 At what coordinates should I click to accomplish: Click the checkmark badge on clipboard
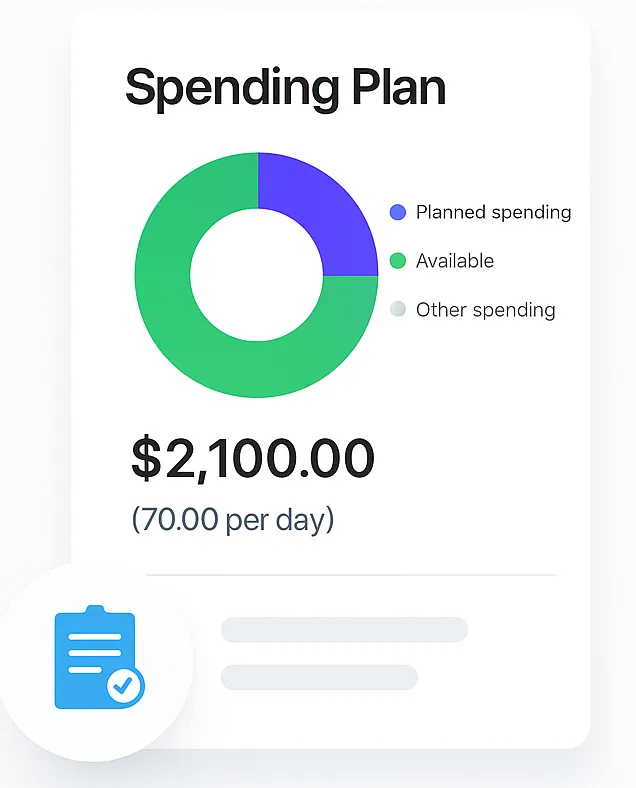[125, 686]
